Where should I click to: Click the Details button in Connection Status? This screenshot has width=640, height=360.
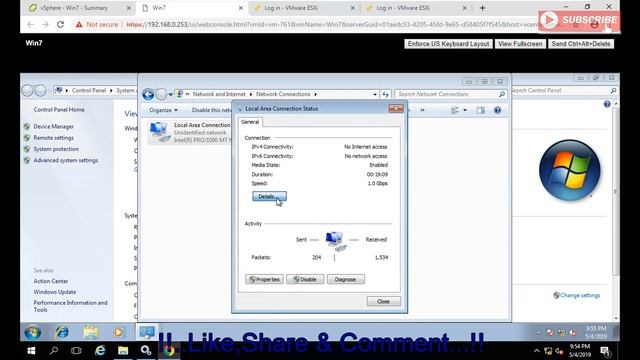269,196
